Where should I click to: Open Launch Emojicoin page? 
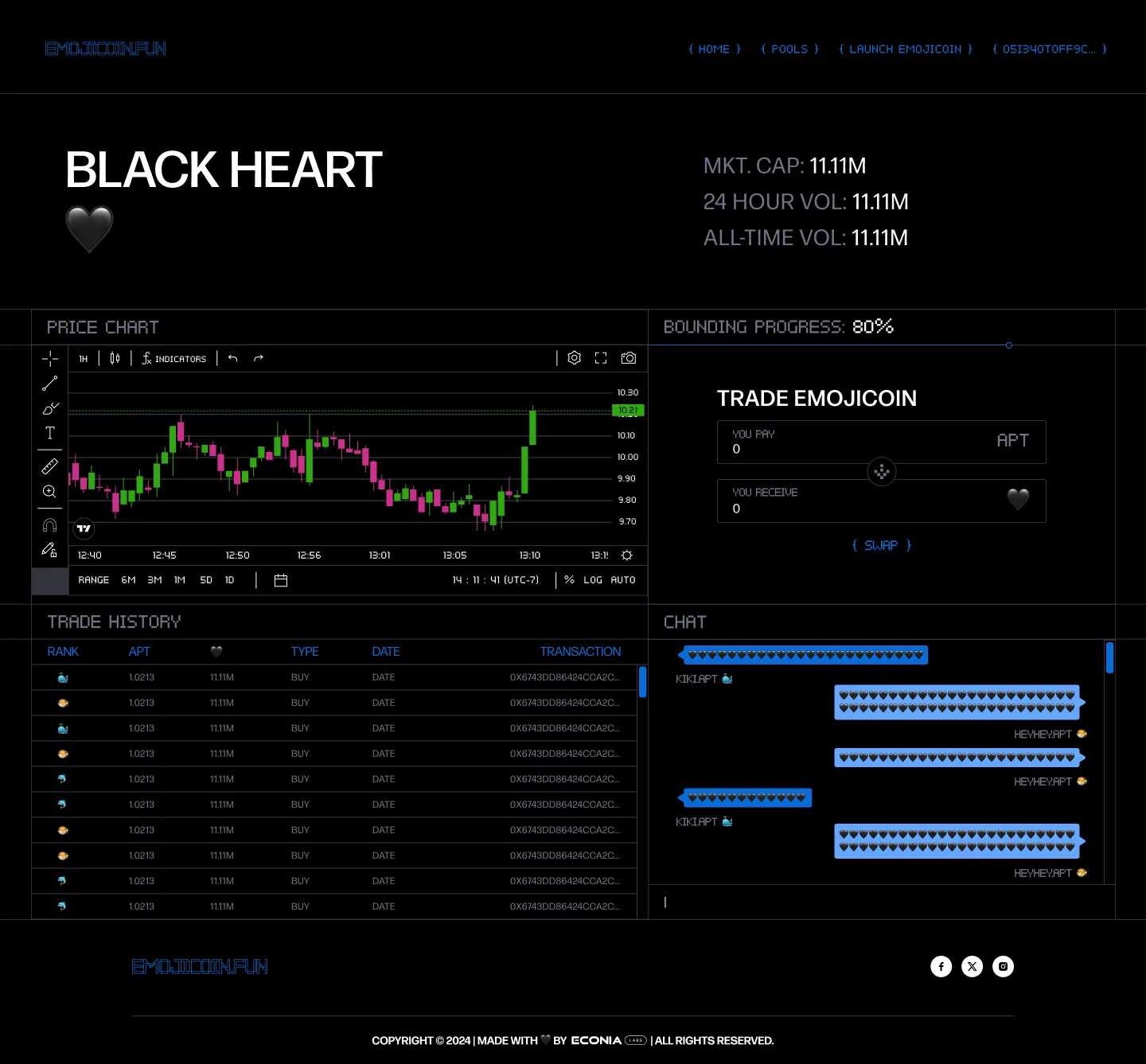coord(906,49)
